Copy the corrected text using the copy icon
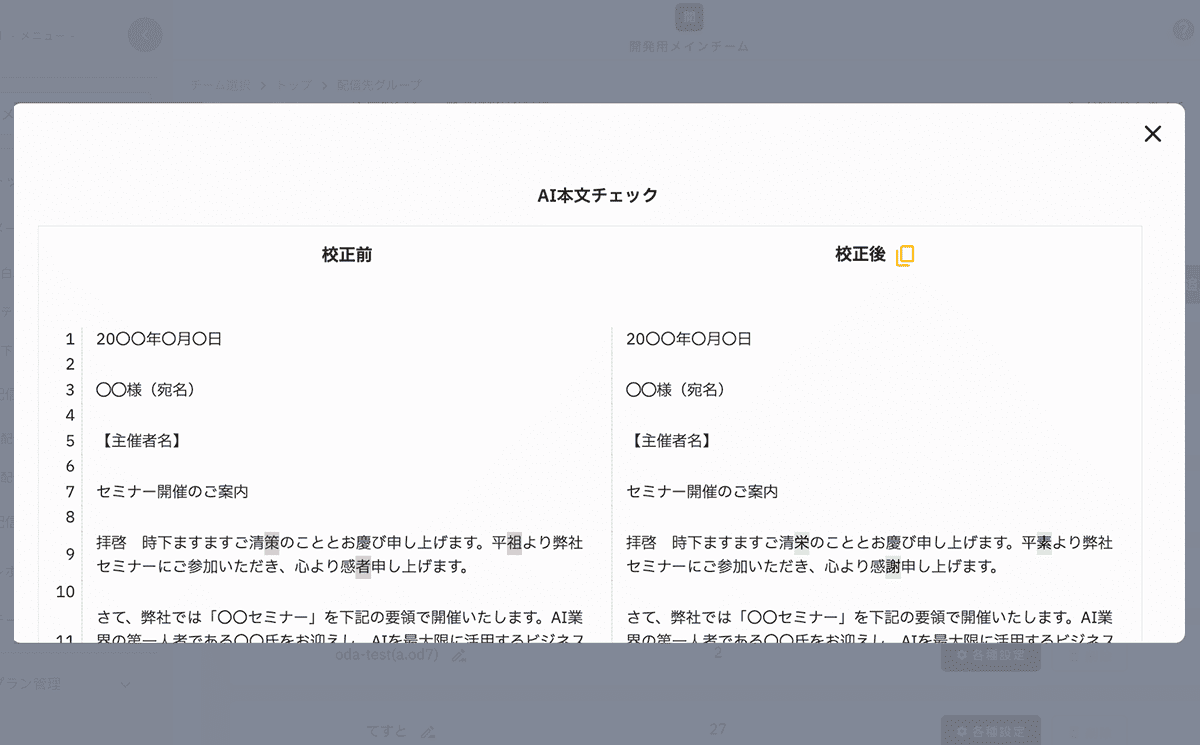The height and width of the screenshot is (745, 1200). point(906,255)
